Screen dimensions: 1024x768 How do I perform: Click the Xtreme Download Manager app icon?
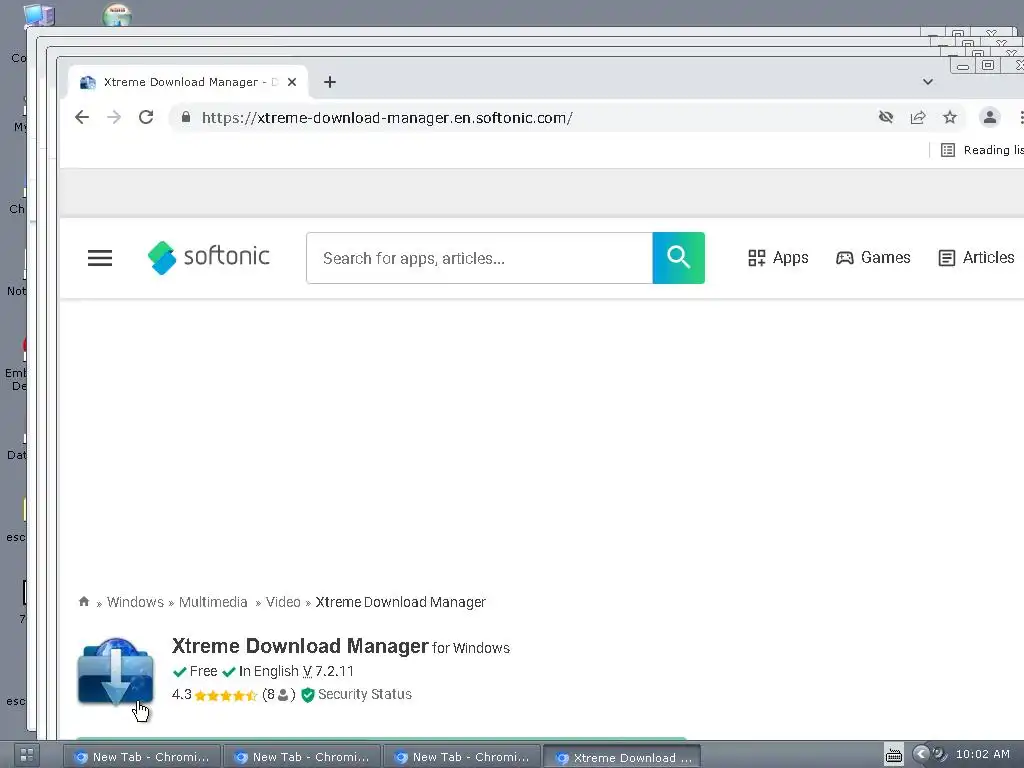pyautogui.click(x=116, y=673)
